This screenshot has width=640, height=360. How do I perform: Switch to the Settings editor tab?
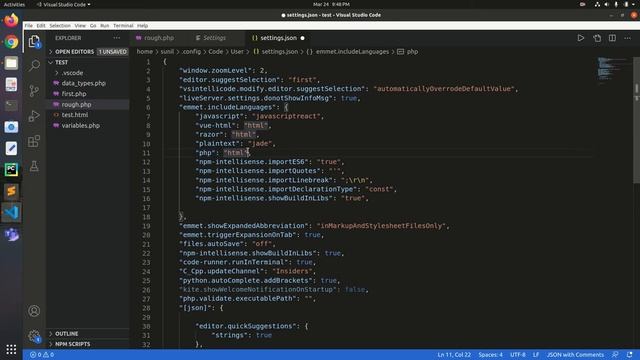[x=214, y=38]
